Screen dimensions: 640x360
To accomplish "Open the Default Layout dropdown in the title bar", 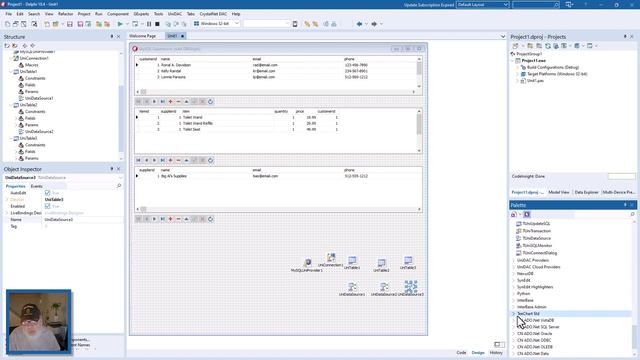I will [x=506, y=4].
